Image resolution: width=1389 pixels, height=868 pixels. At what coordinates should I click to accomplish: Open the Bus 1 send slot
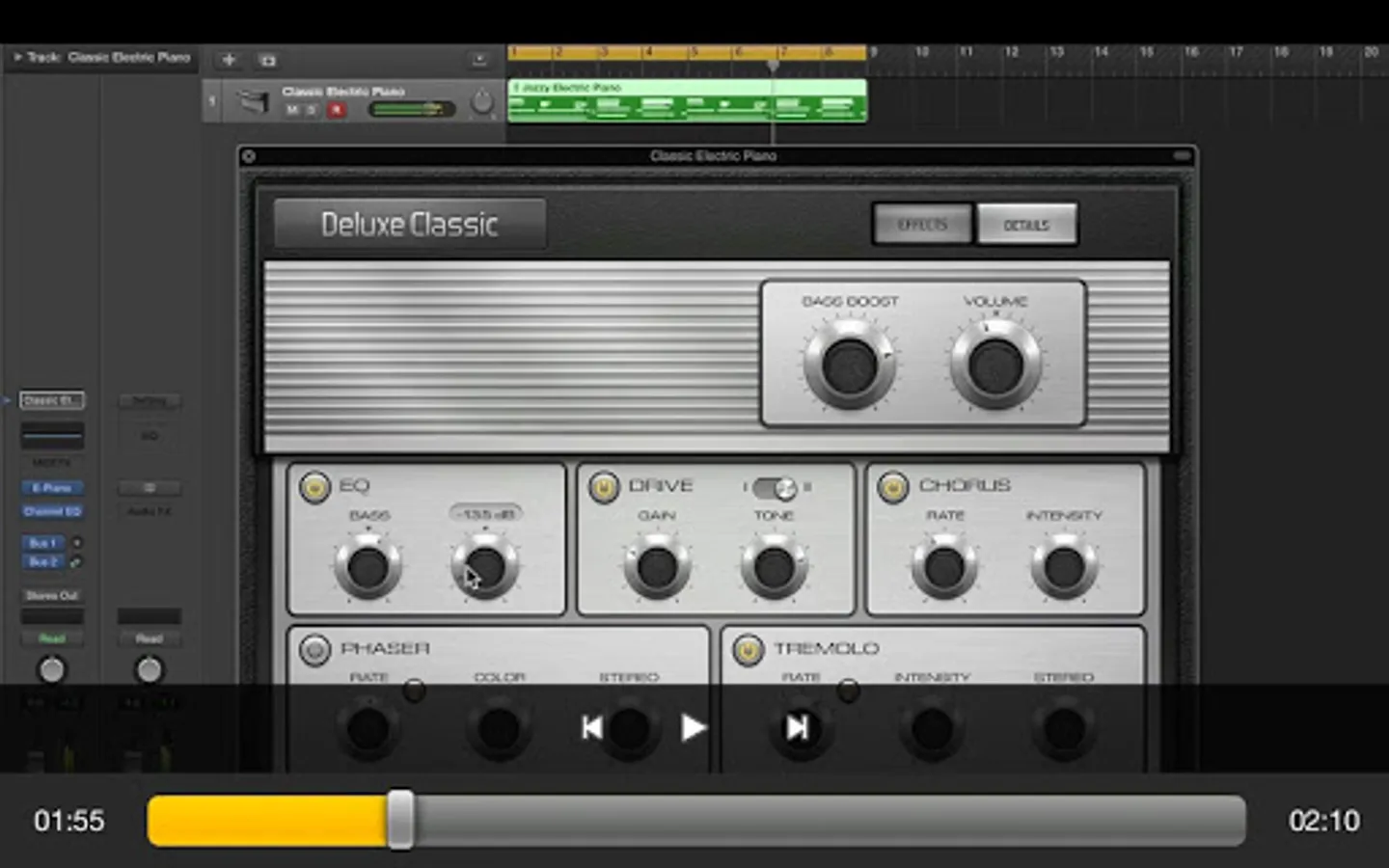click(43, 543)
